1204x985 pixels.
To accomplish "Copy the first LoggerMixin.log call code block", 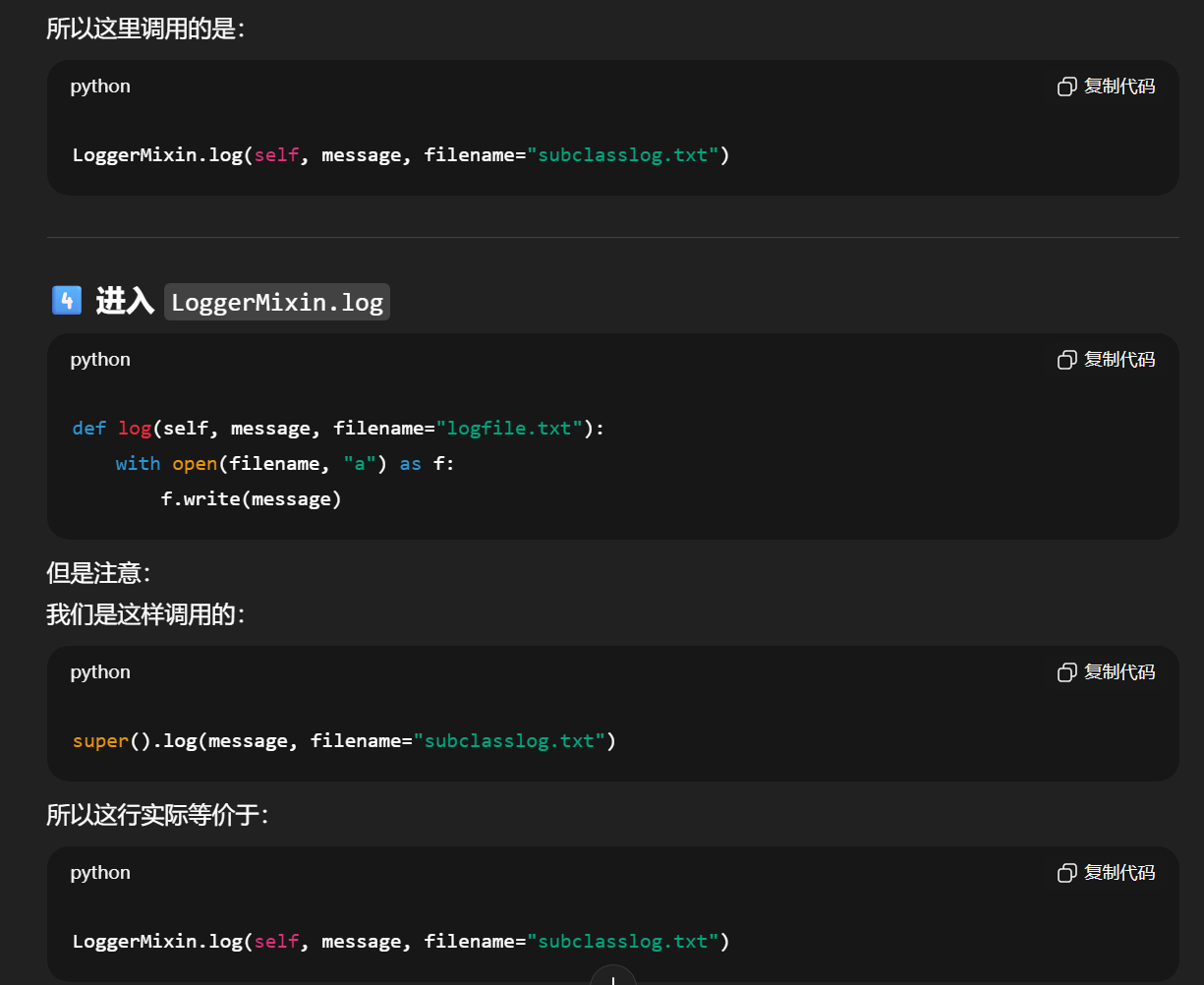I will coord(1106,87).
